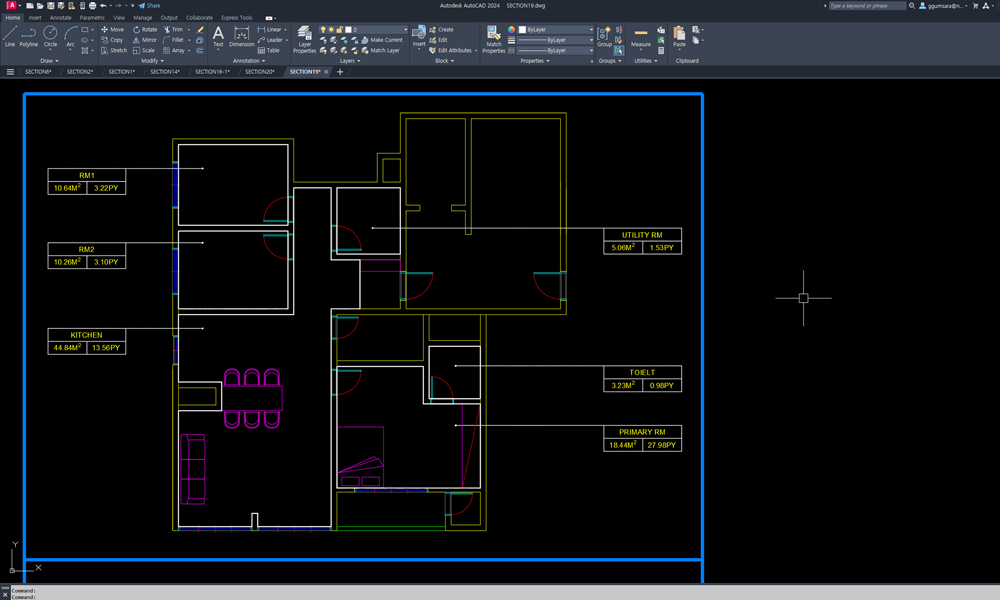Click the Save icon in Quick Access toolbar
This screenshot has height=600, width=1000.
coord(50,6)
